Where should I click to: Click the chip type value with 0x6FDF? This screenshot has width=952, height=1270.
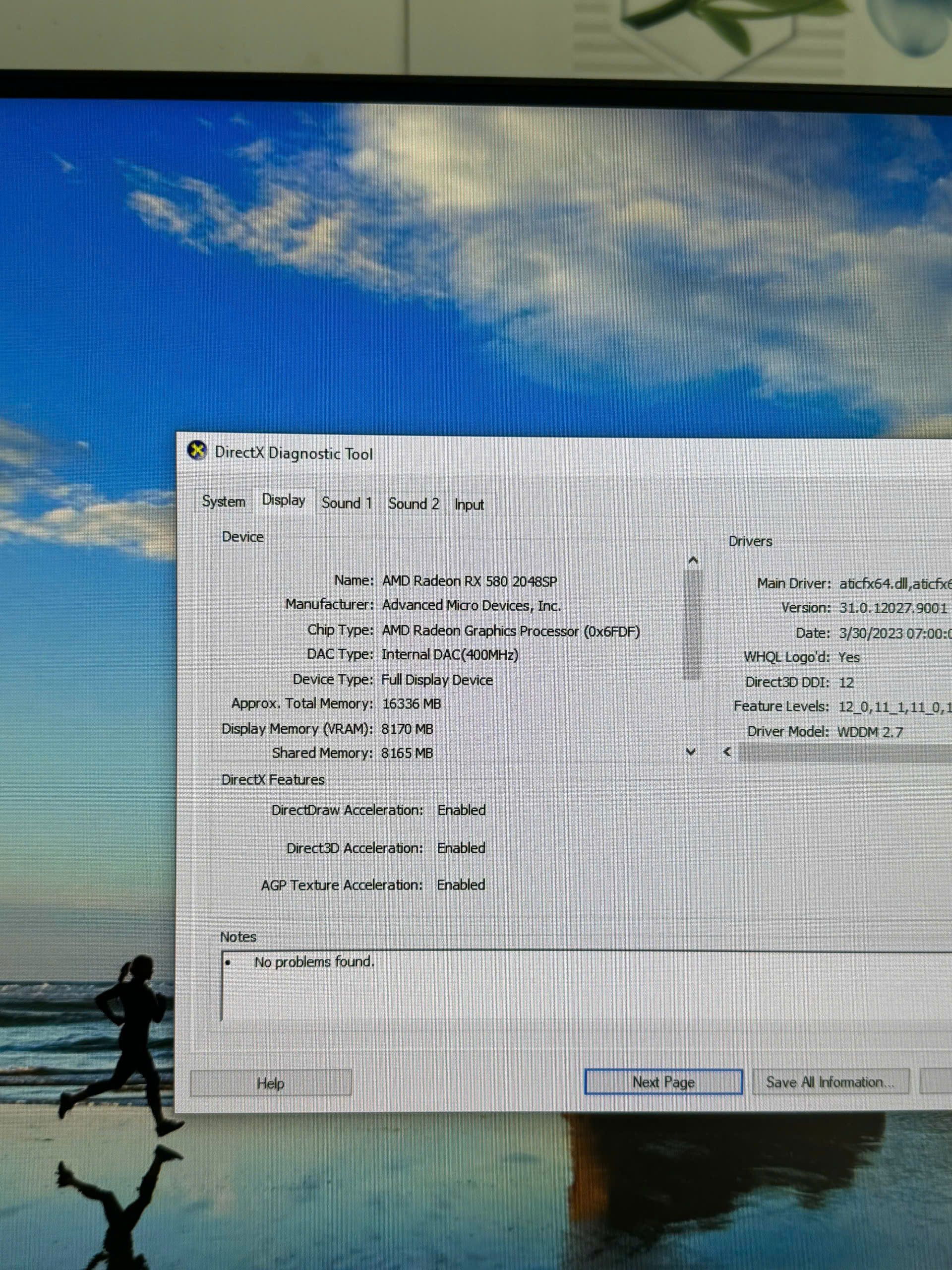(511, 631)
